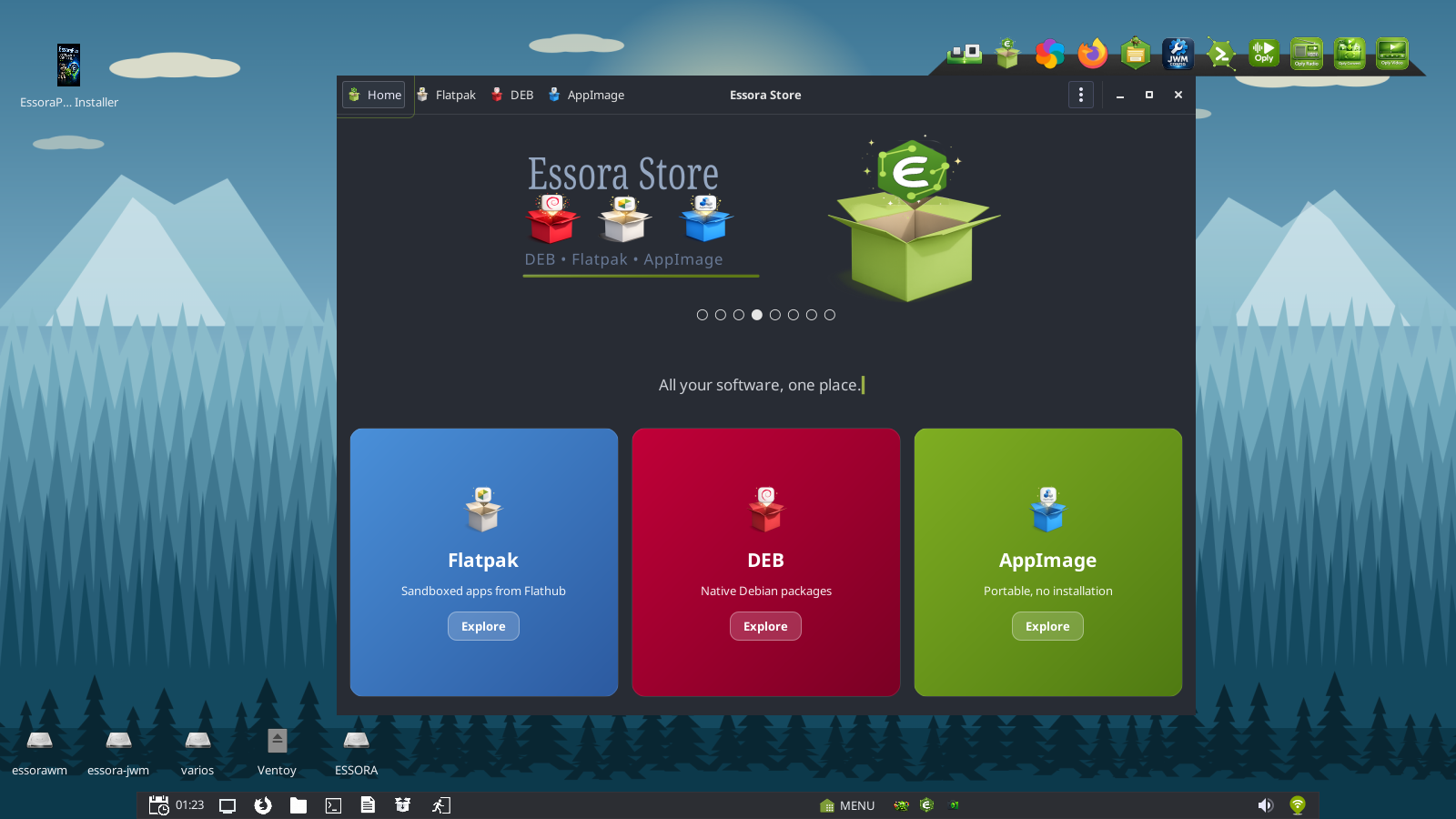Viewport: 1456px width, 819px height.
Task: Open the terminal icon in the taskbar
Action: pos(333,805)
